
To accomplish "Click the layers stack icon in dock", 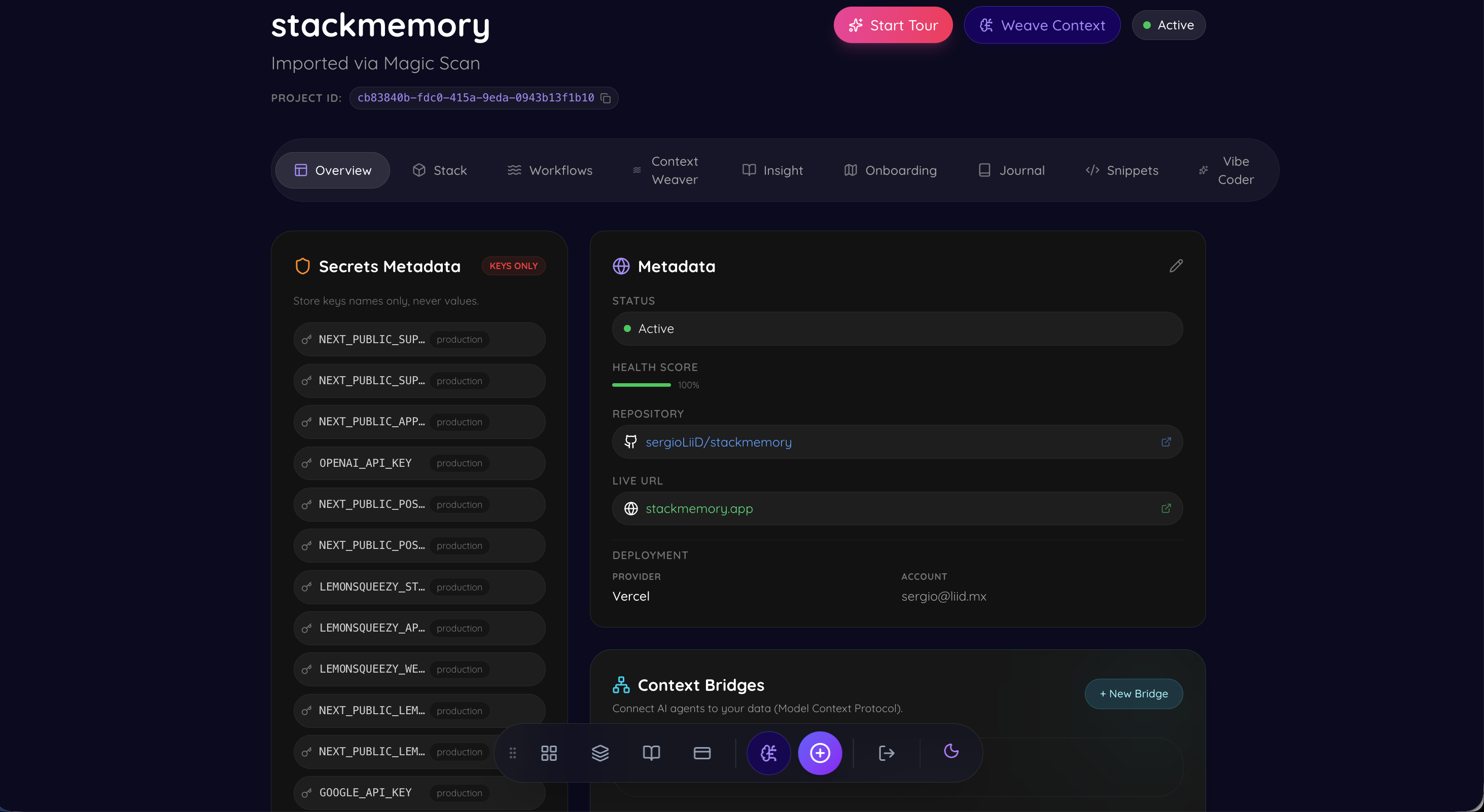I will (x=599, y=753).
